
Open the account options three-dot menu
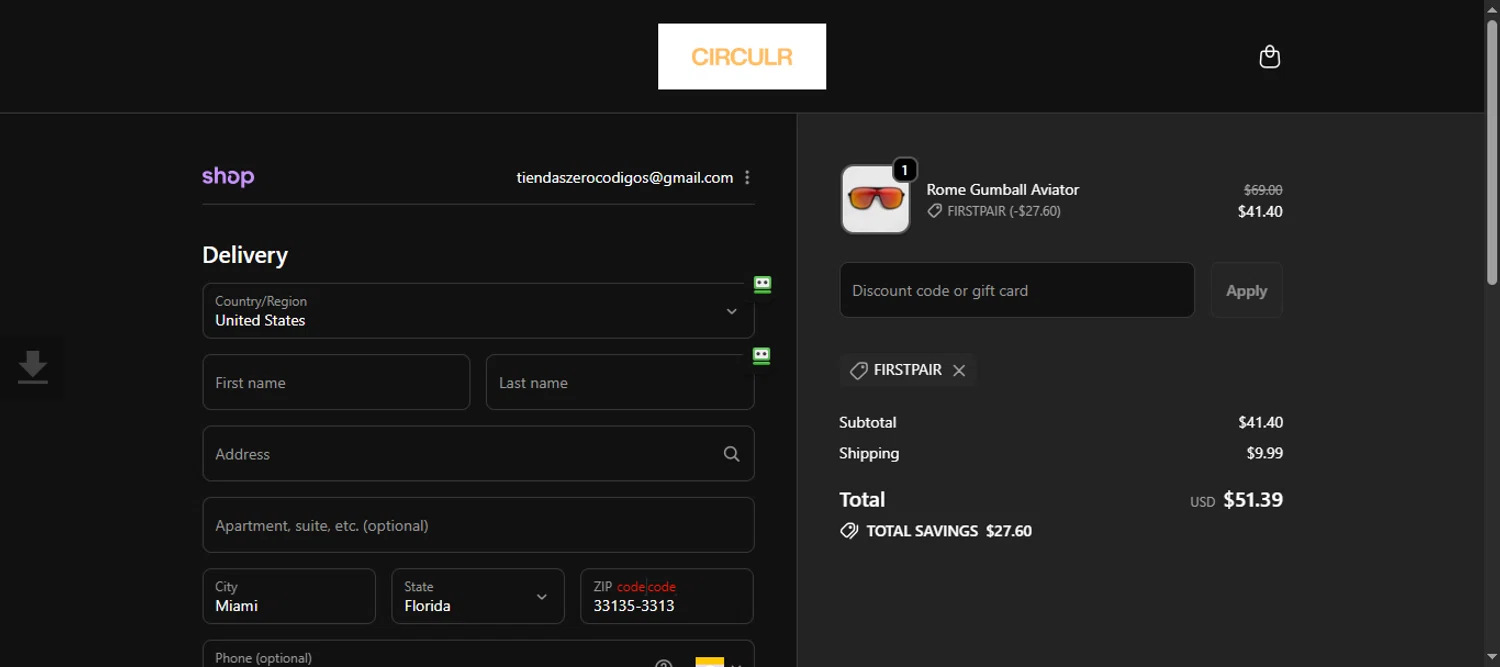tap(747, 177)
